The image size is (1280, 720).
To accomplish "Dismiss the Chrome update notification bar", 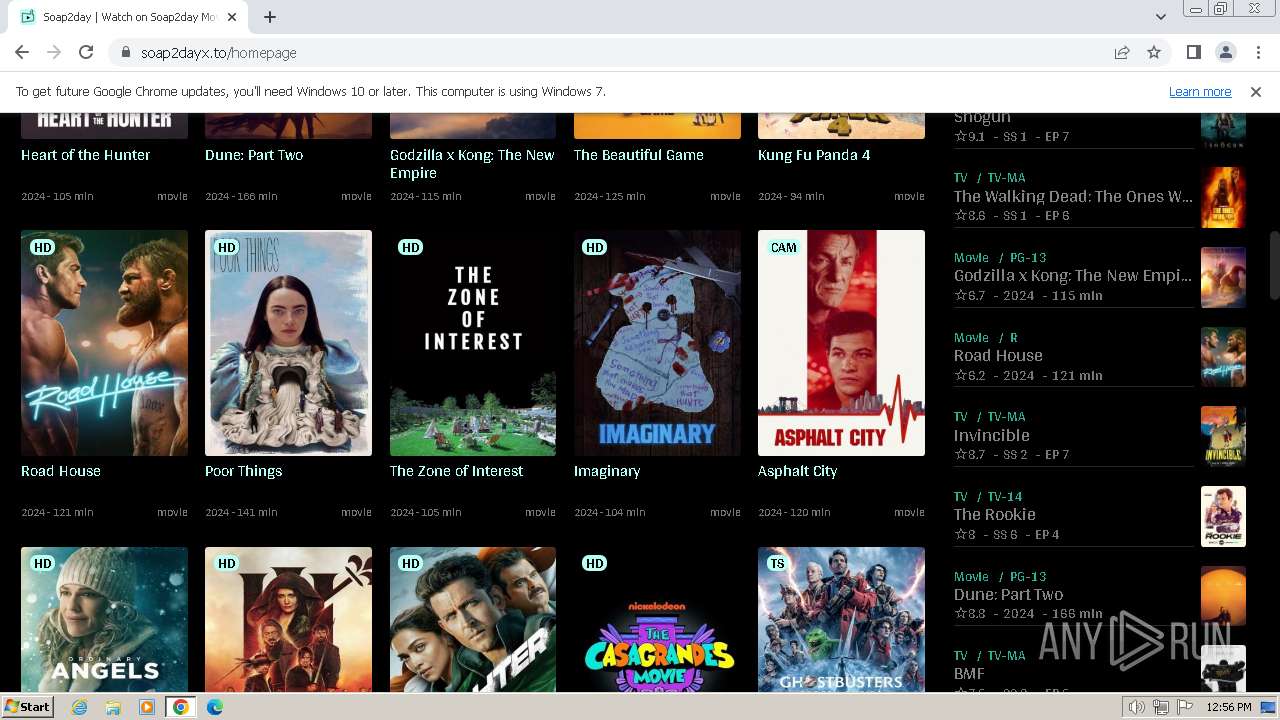I will 1255,91.
